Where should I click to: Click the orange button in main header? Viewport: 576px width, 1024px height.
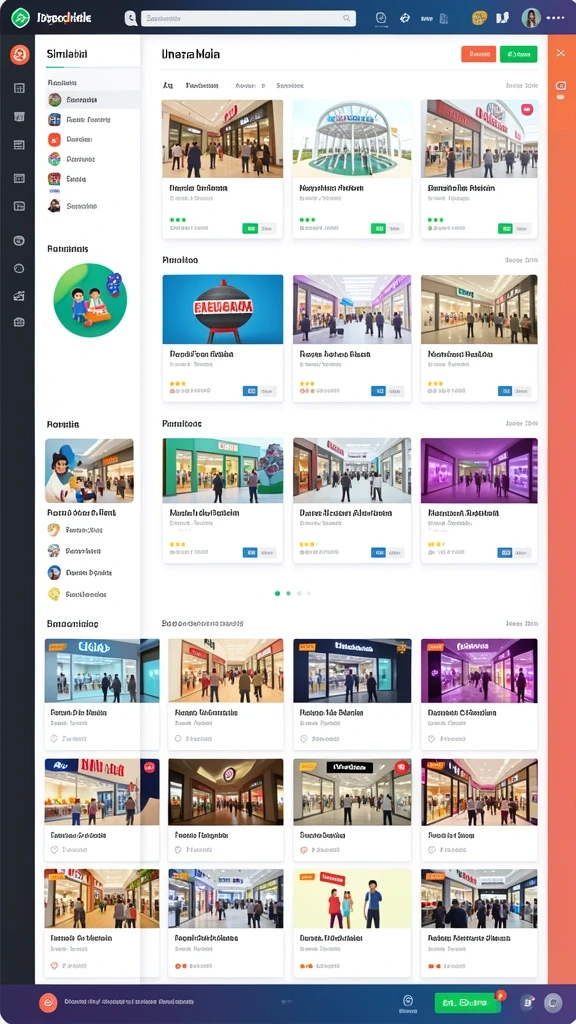[479, 54]
